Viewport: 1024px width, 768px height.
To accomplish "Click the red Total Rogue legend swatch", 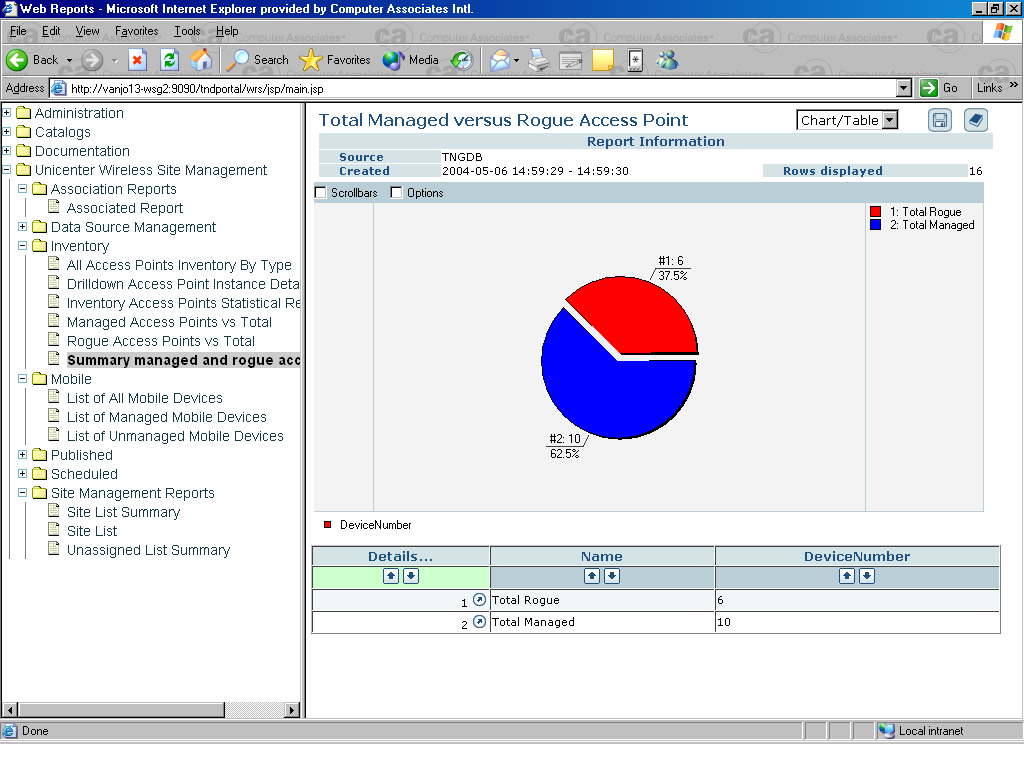I will (x=876, y=212).
